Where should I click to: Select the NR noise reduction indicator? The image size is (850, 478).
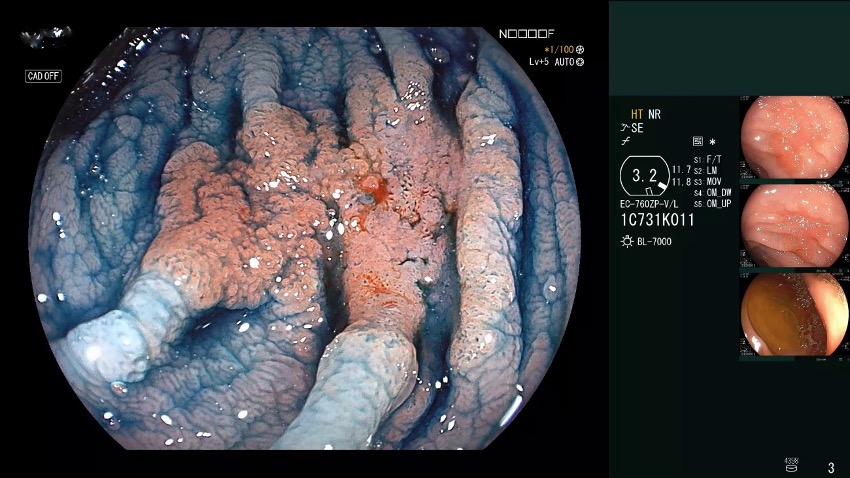(654, 114)
